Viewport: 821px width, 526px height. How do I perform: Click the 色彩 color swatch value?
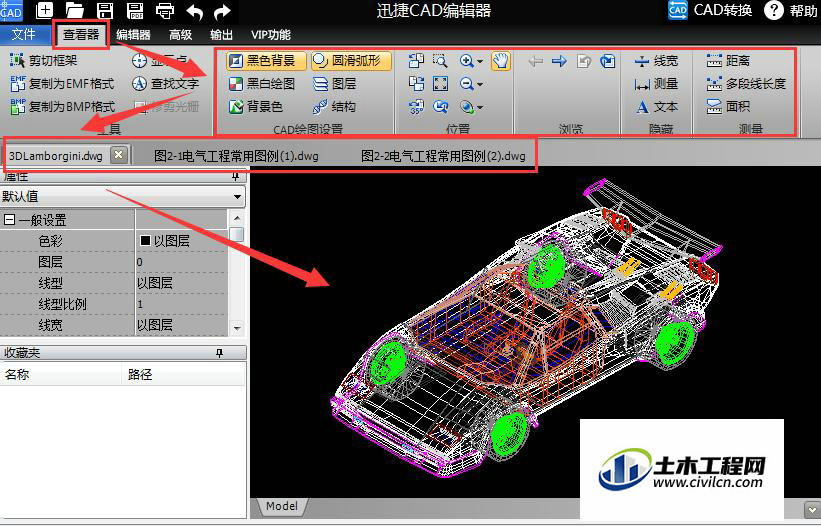[x=146, y=241]
